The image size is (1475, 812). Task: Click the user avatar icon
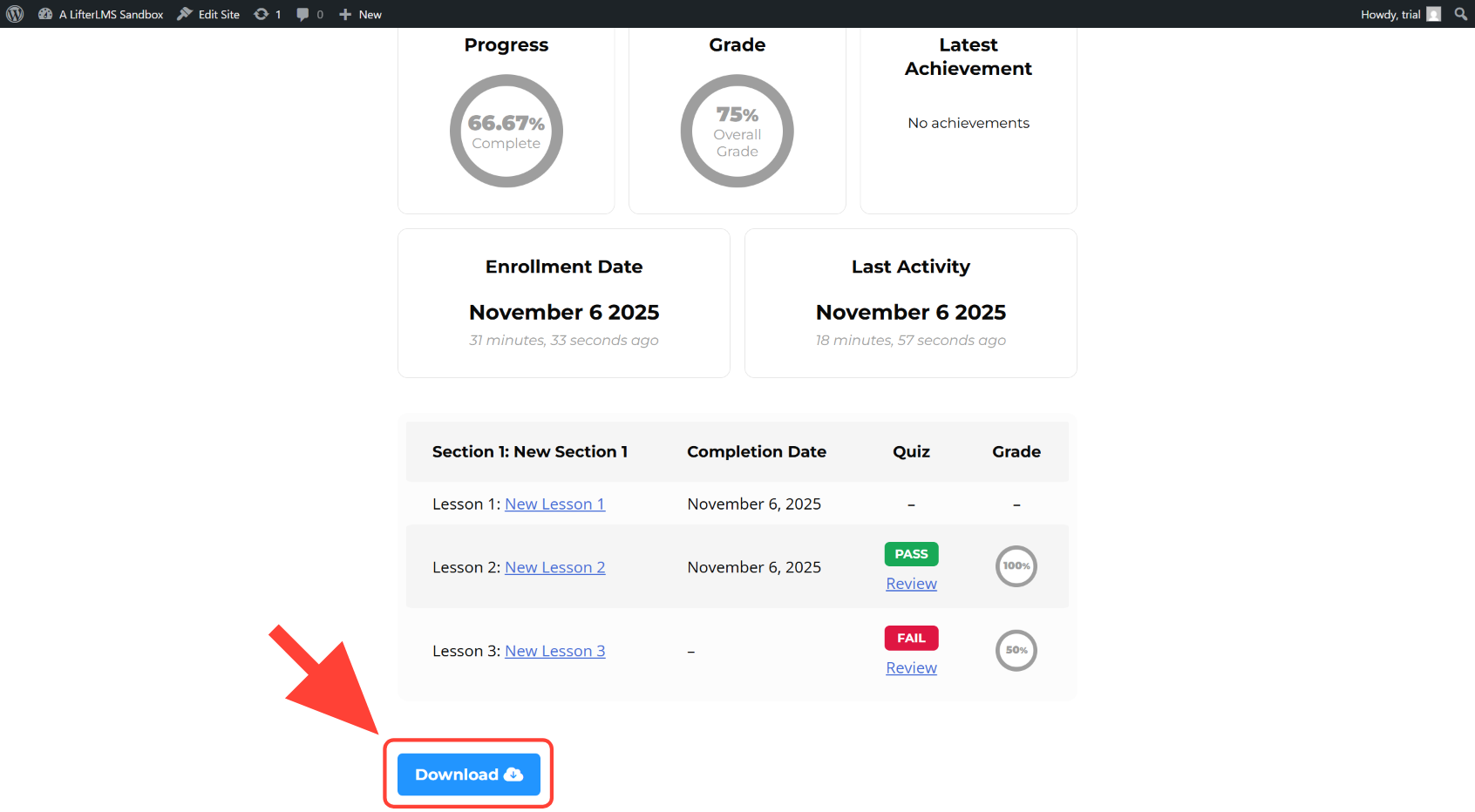(1433, 14)
